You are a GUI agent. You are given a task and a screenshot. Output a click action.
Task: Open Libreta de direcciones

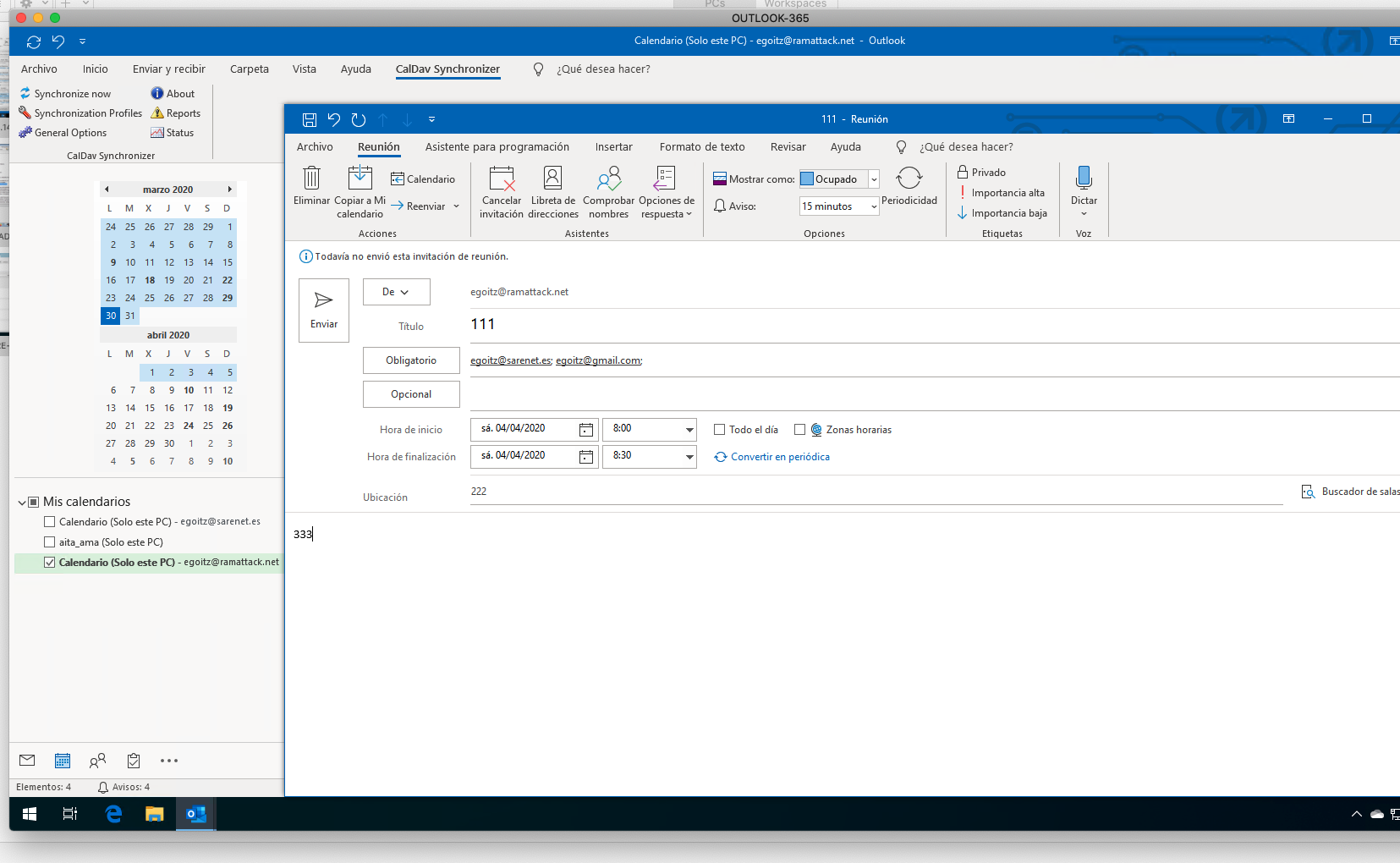pos(553,192)
